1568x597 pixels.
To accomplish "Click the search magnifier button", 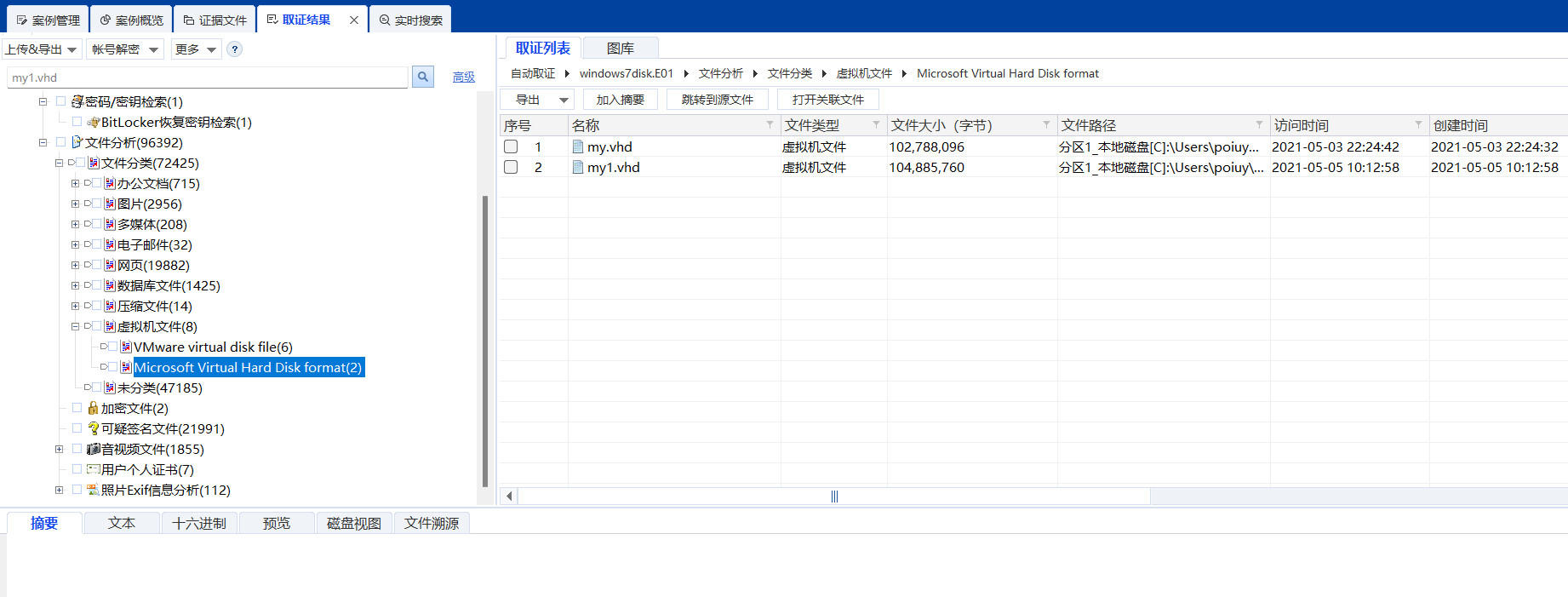I will click(x=423, y=77).
